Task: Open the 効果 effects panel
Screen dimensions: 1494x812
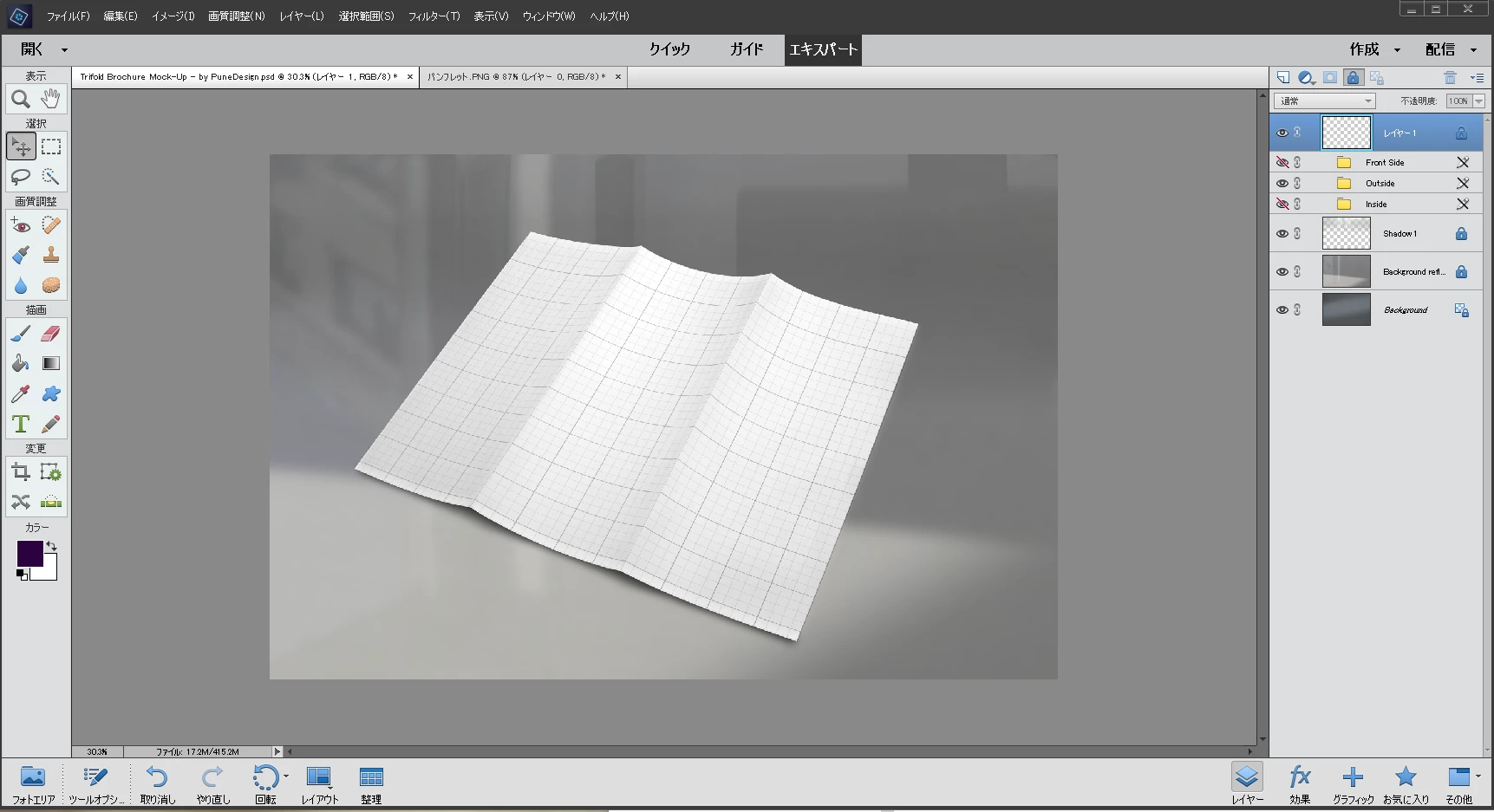Action: tap(1299, 784)
